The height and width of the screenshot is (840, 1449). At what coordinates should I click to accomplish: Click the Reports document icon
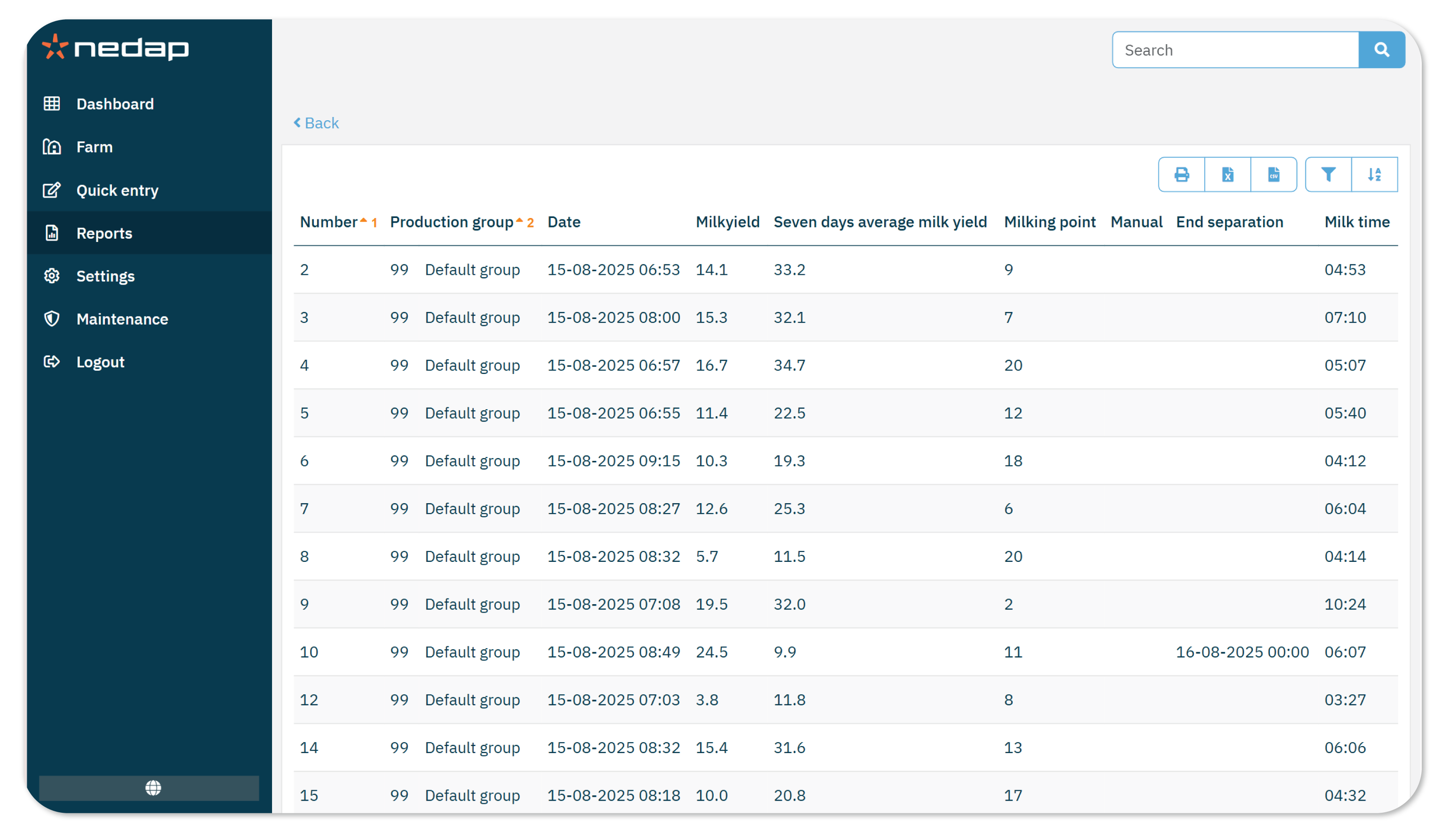[x=52, y=233]
